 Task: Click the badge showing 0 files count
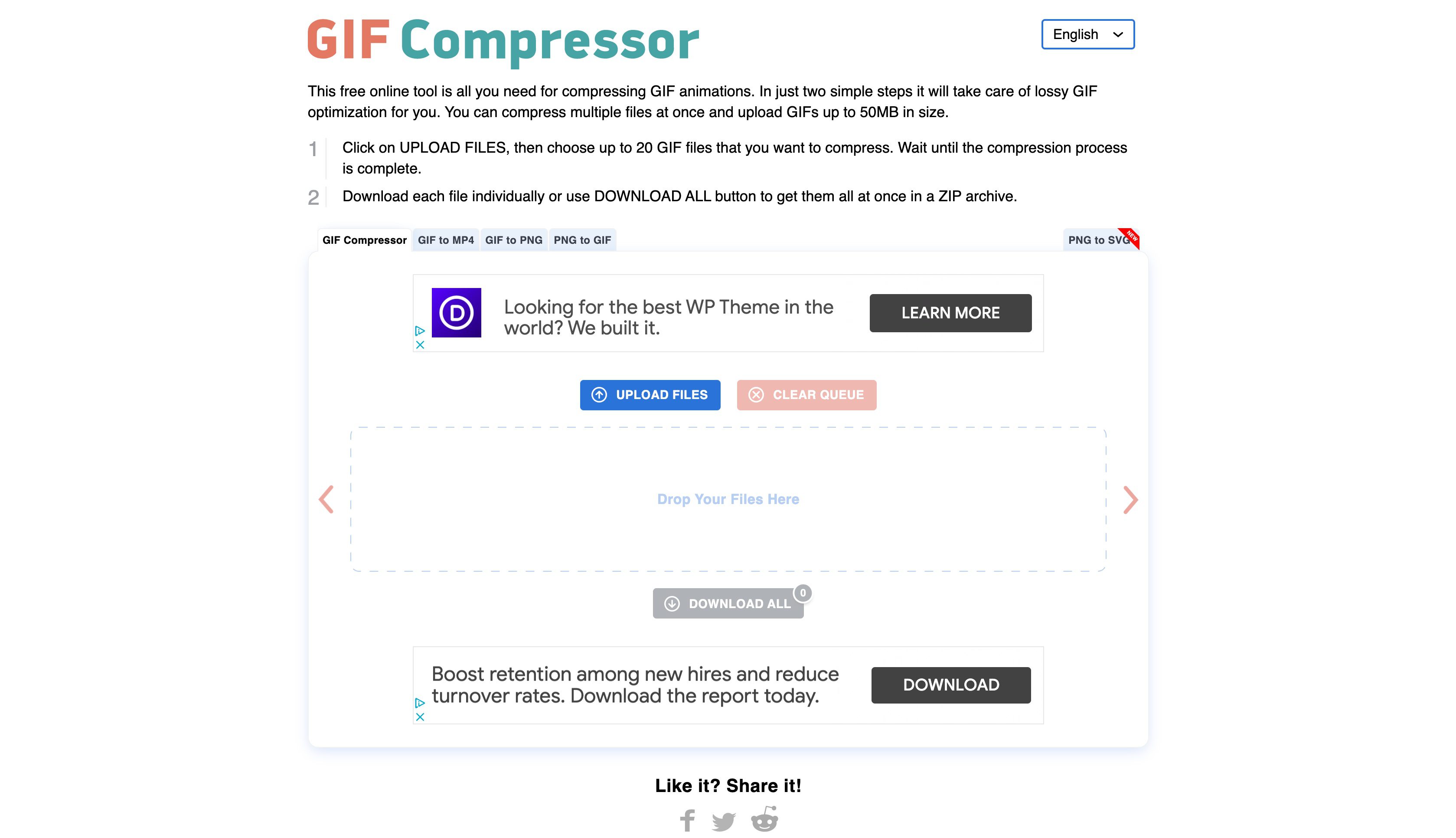click(803, 592)
